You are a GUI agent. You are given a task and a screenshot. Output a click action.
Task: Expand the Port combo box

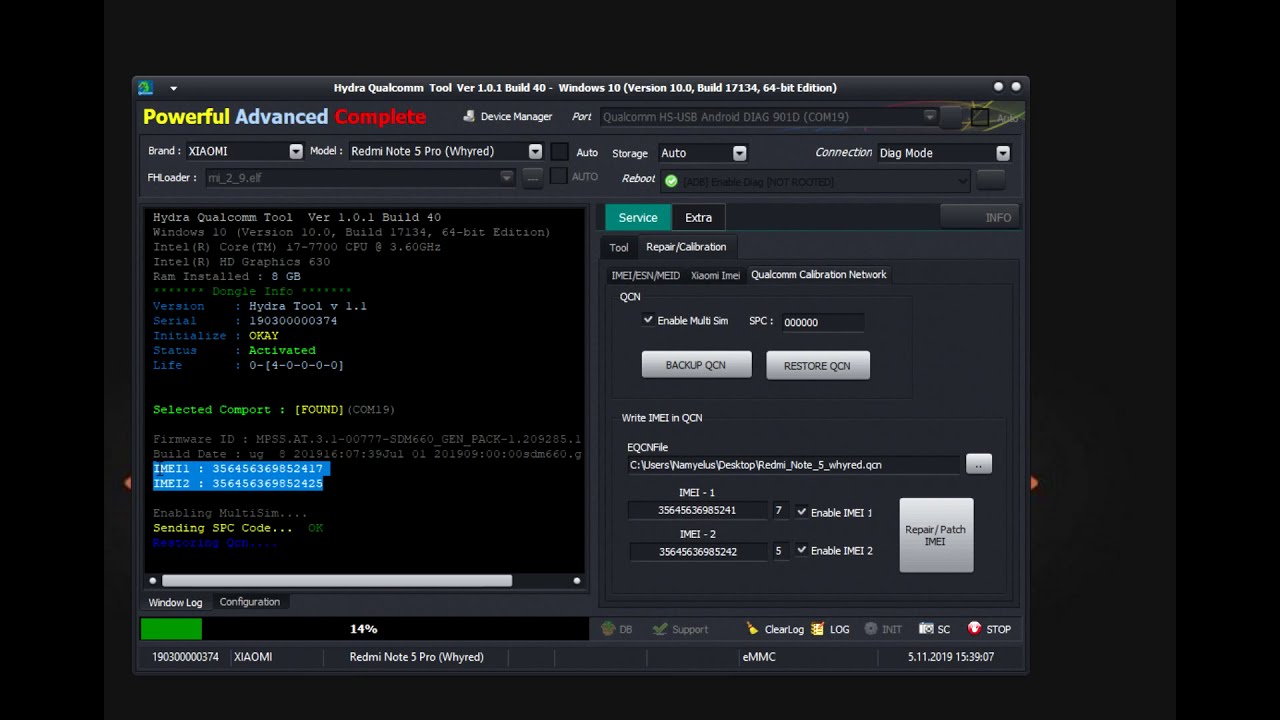coord(930,117)
